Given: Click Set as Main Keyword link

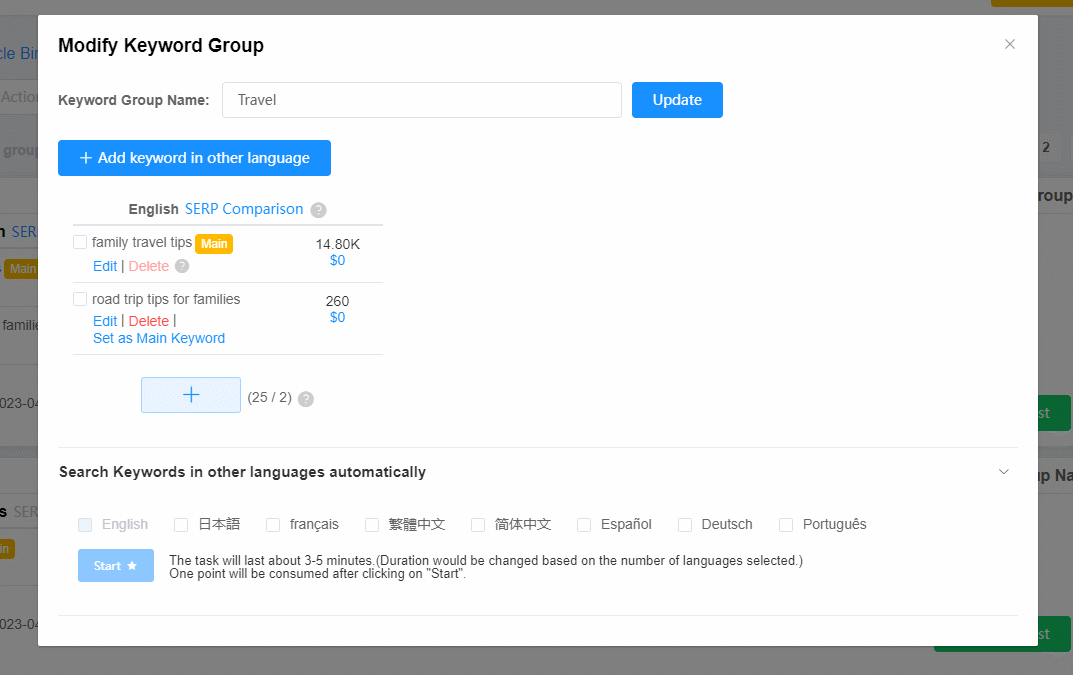Looking at the screenshot, I should tap(159, 338).
